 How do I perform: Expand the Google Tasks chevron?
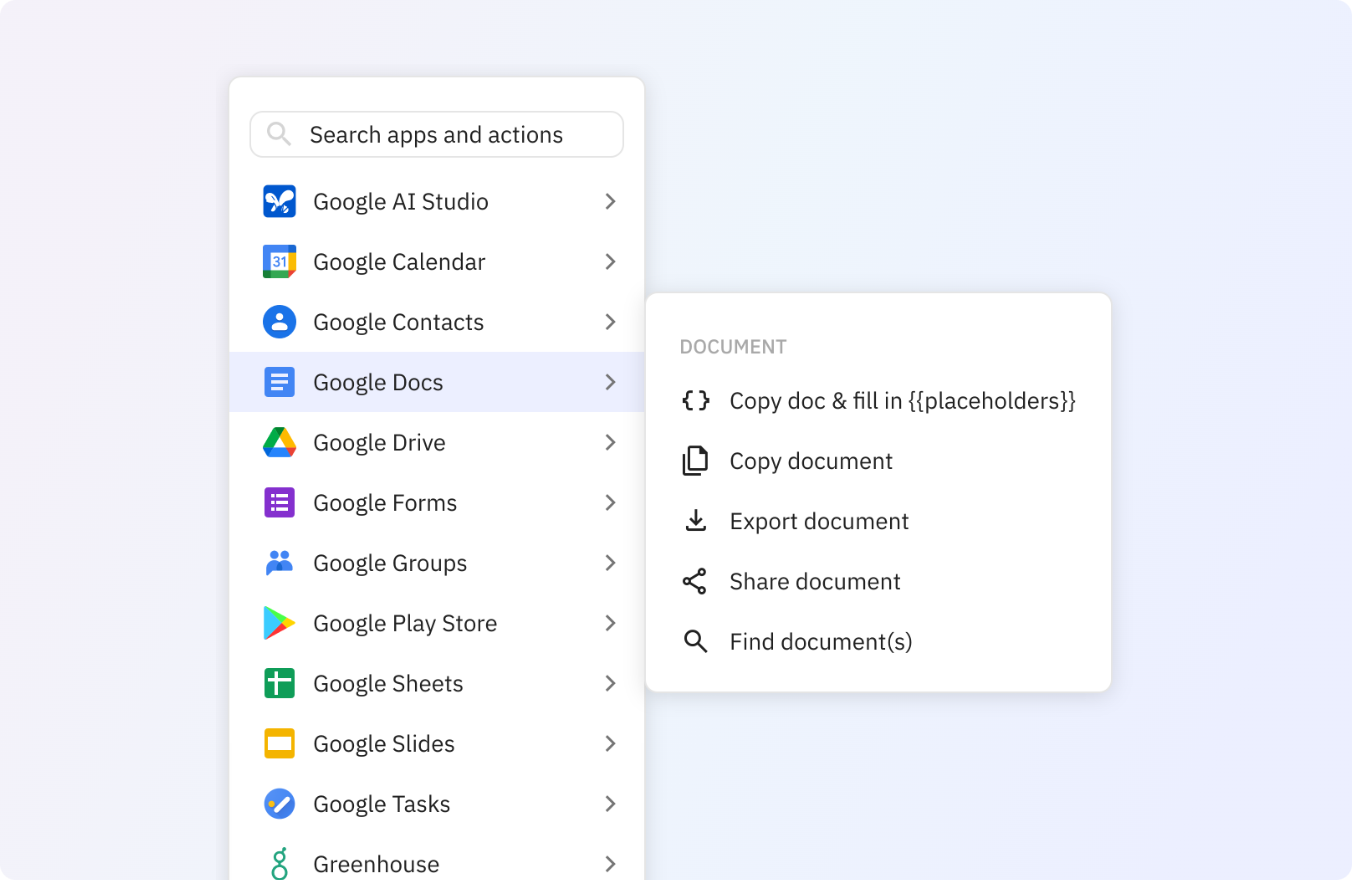click(x=610, y=804)
